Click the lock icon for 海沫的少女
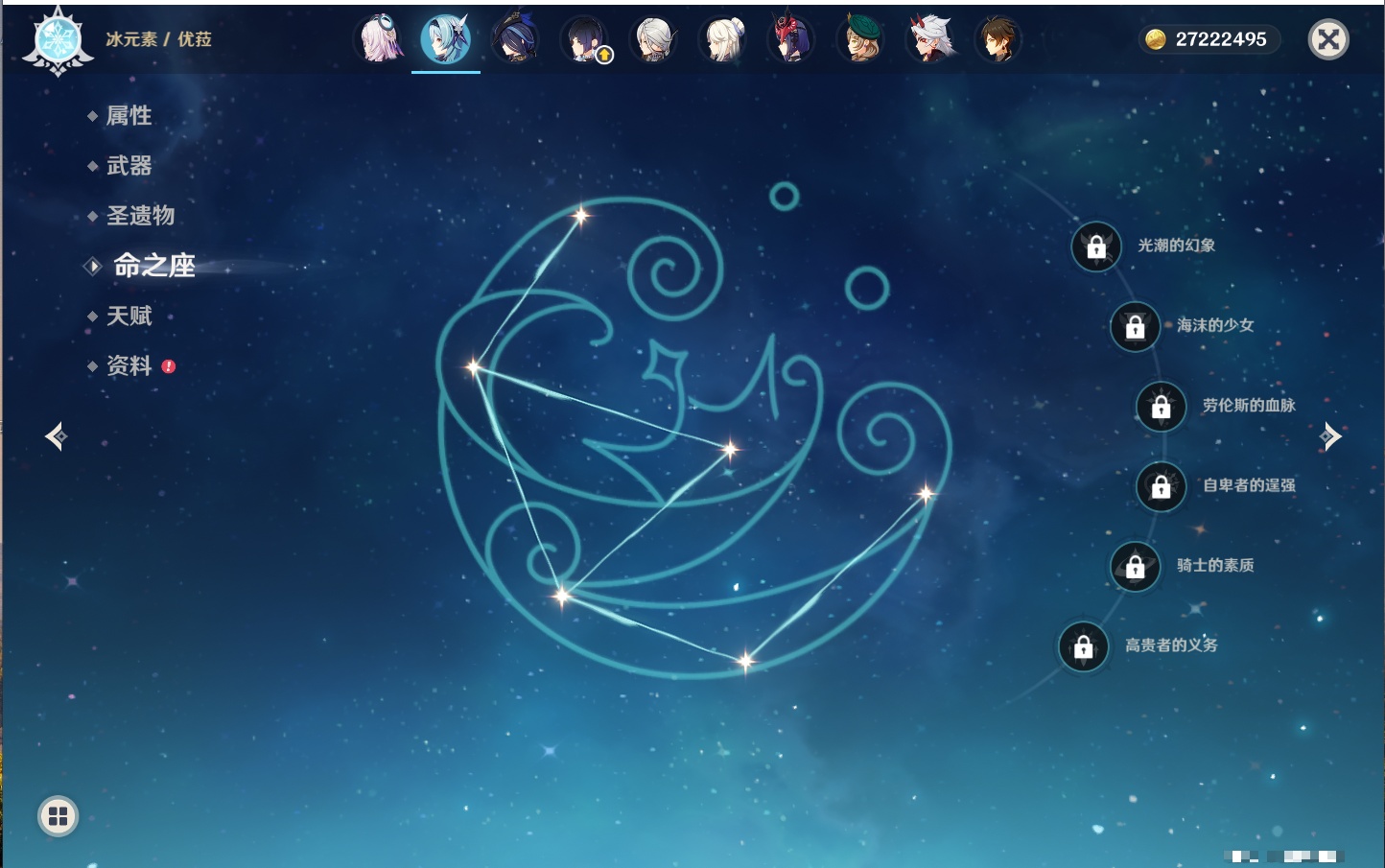Image resolution: width=1385 pixels, height=868 pixels. (1136, 327)
